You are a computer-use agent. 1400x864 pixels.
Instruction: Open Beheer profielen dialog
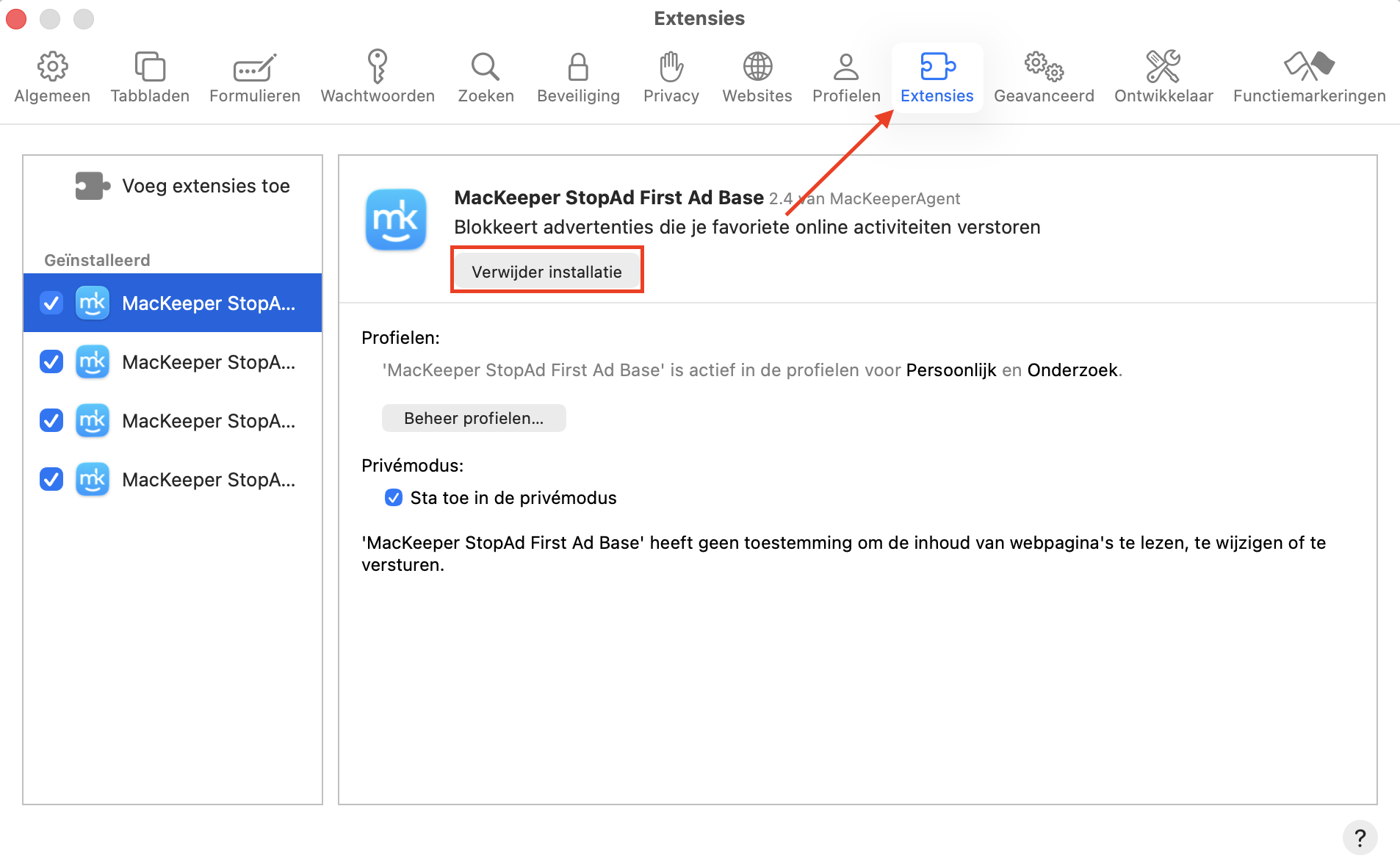click(x=474, y=418)
